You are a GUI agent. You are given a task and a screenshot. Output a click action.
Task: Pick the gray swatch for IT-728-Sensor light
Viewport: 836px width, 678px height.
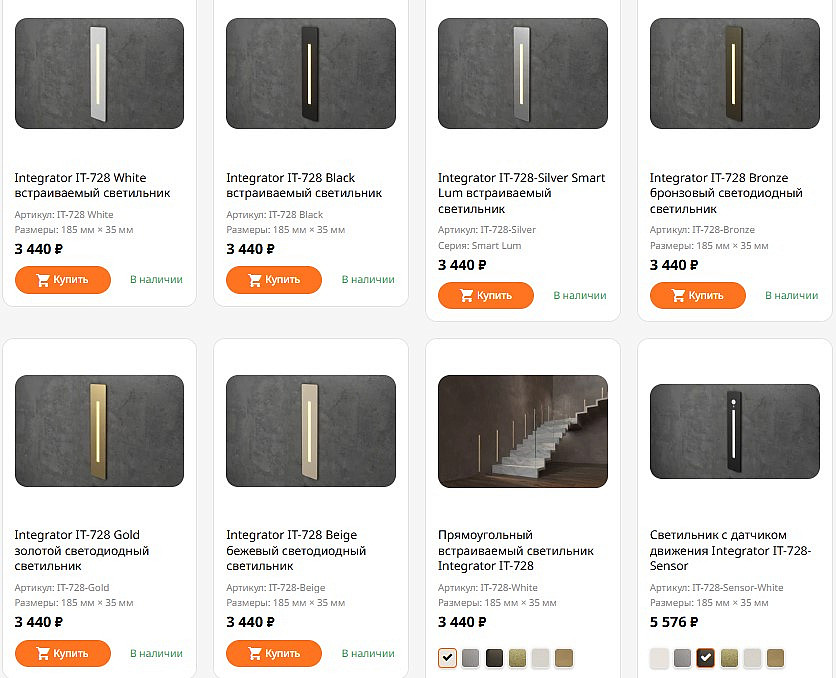click(682, 658)
